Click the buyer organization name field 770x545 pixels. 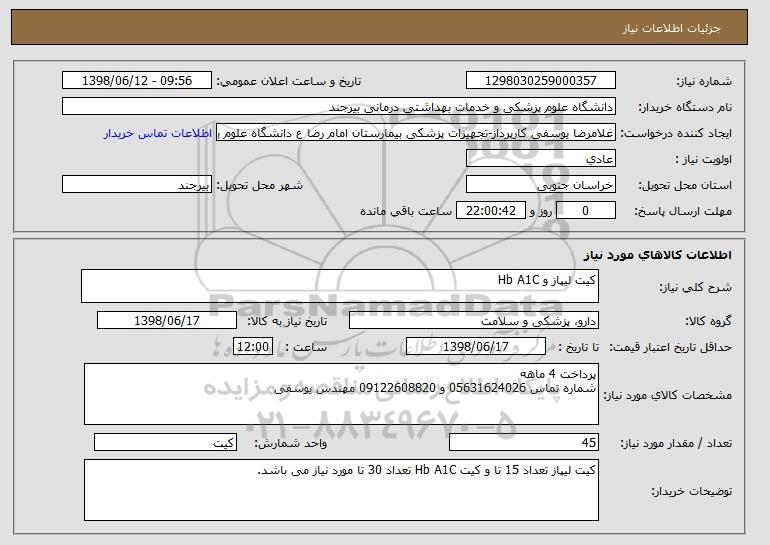point(339,107)
